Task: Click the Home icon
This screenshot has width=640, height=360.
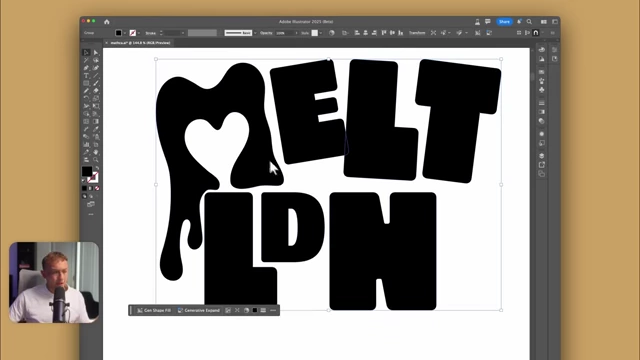Action: [107, 22]
